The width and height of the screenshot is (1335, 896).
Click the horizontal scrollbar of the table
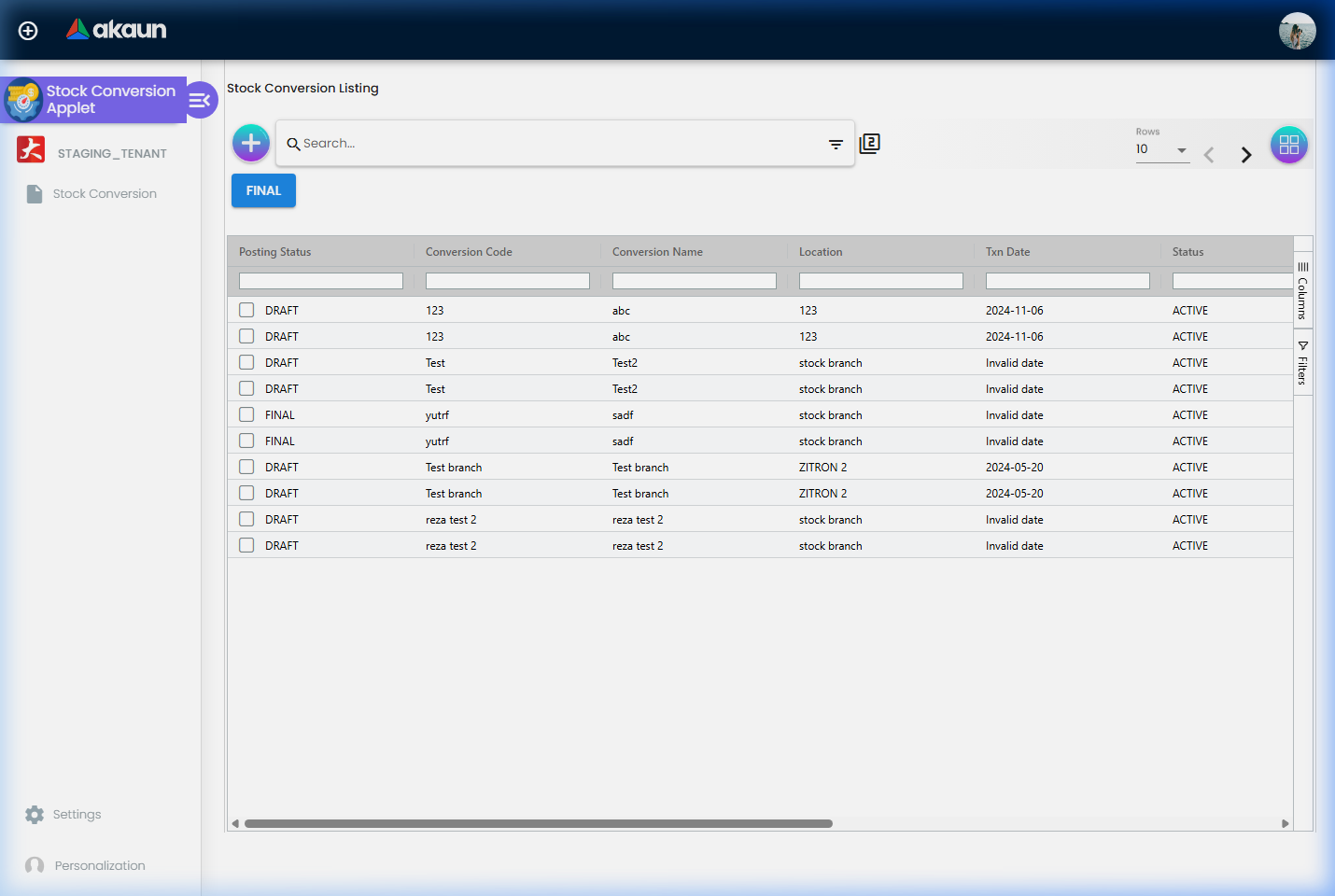(x=538, y=823)
